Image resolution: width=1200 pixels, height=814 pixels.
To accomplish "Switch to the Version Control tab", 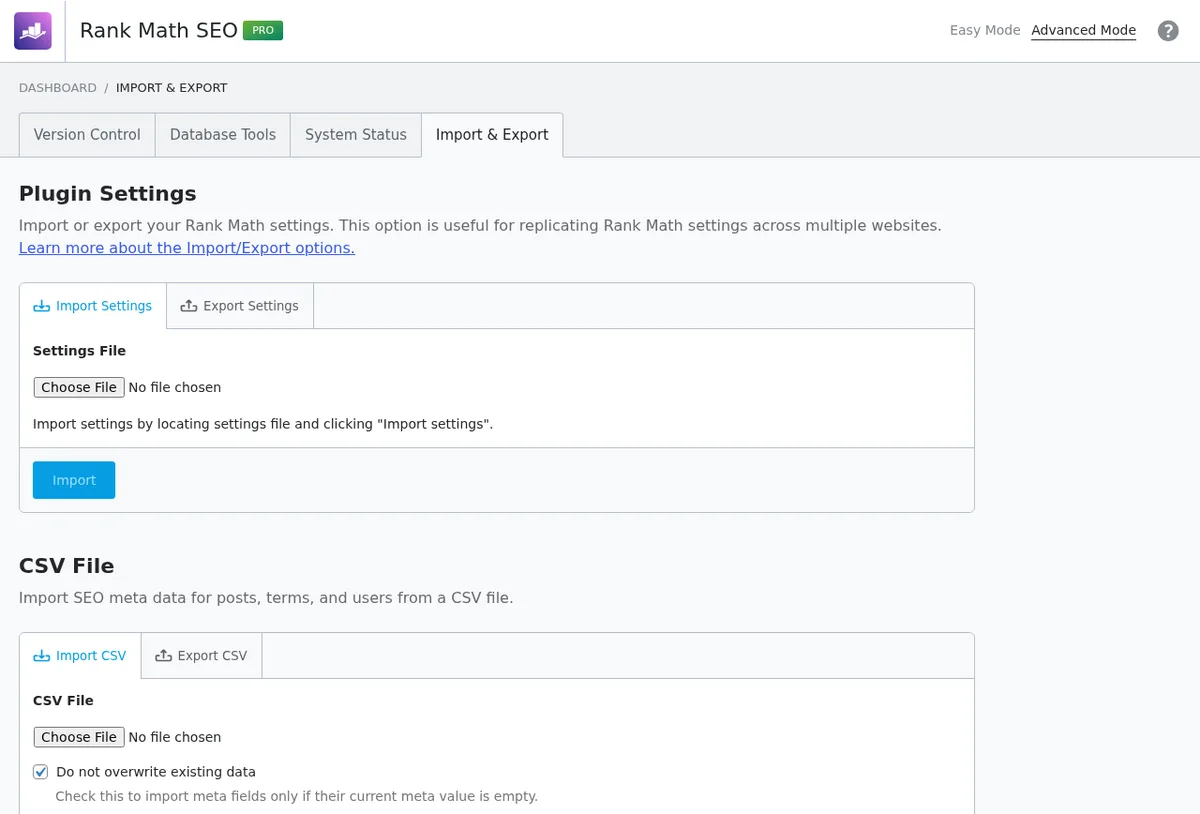I will [x=87, y=135].
